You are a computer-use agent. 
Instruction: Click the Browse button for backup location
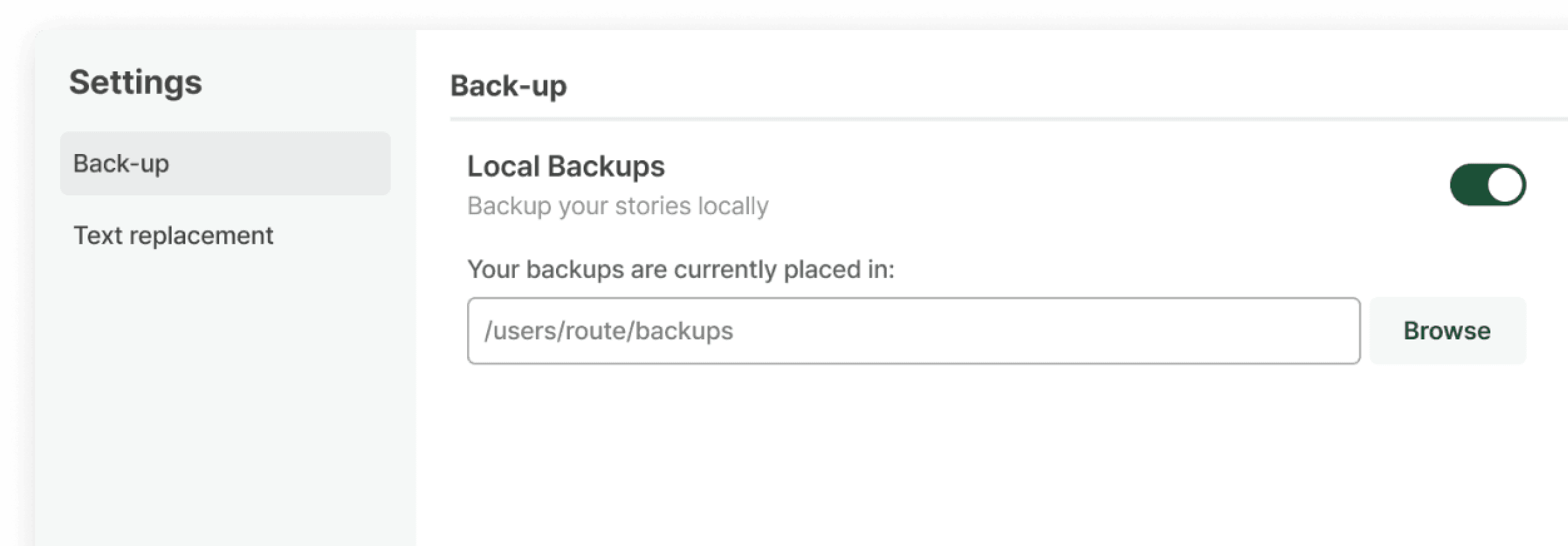coord(1447,331)
